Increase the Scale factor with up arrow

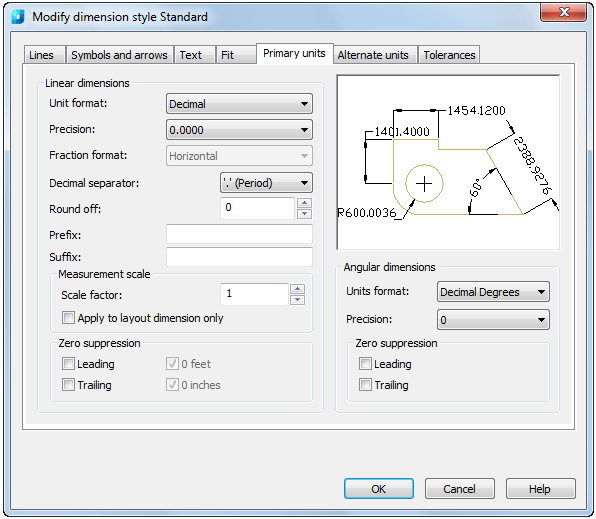coord(297,289)
